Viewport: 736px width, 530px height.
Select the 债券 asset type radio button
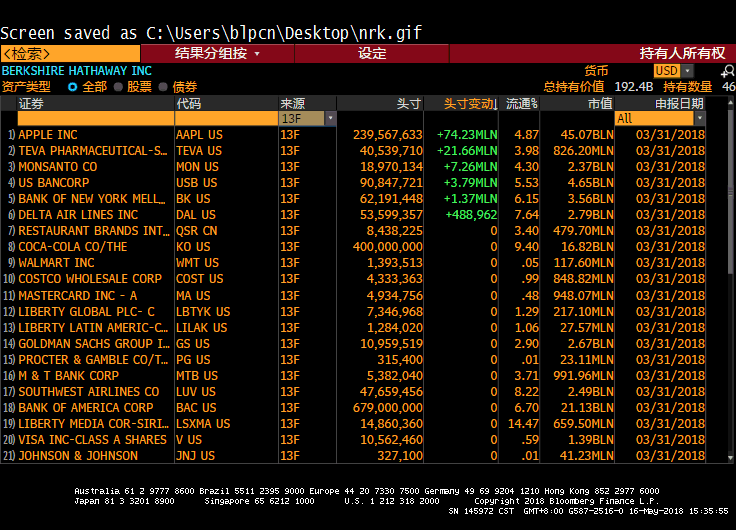tap(163, 87)
